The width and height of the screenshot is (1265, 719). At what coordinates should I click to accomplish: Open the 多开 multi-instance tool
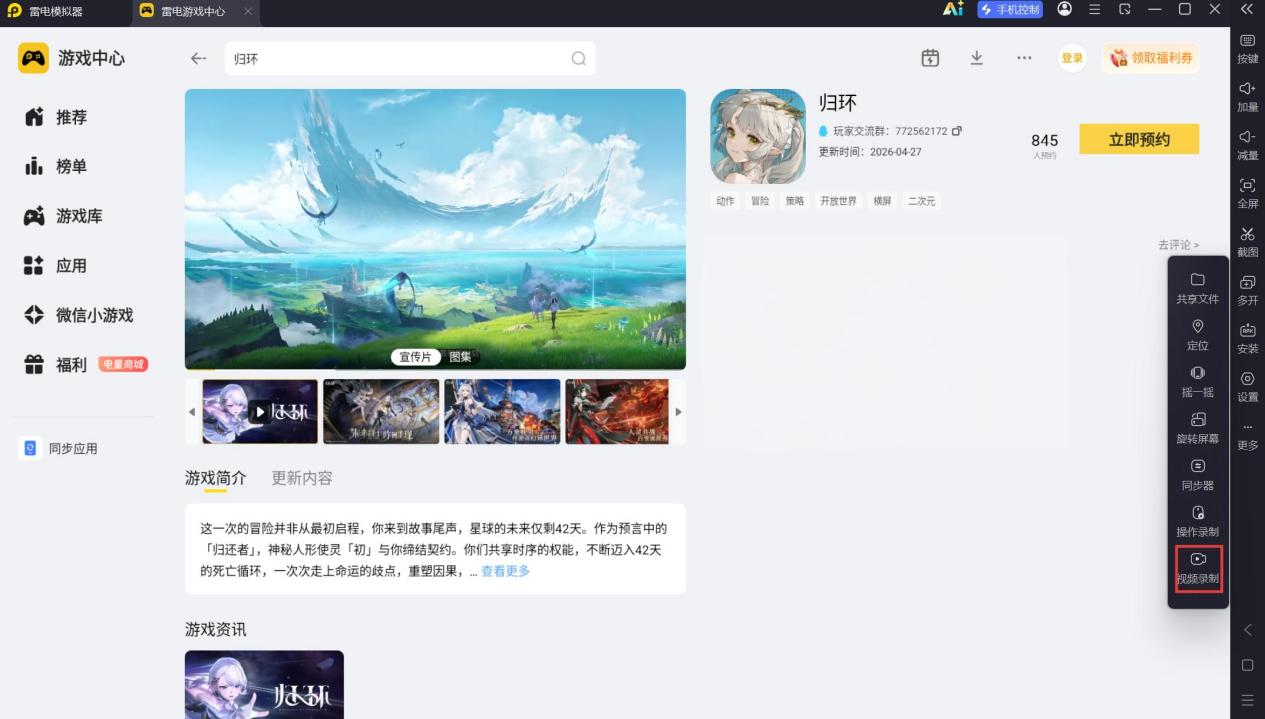coord(1247,290)
